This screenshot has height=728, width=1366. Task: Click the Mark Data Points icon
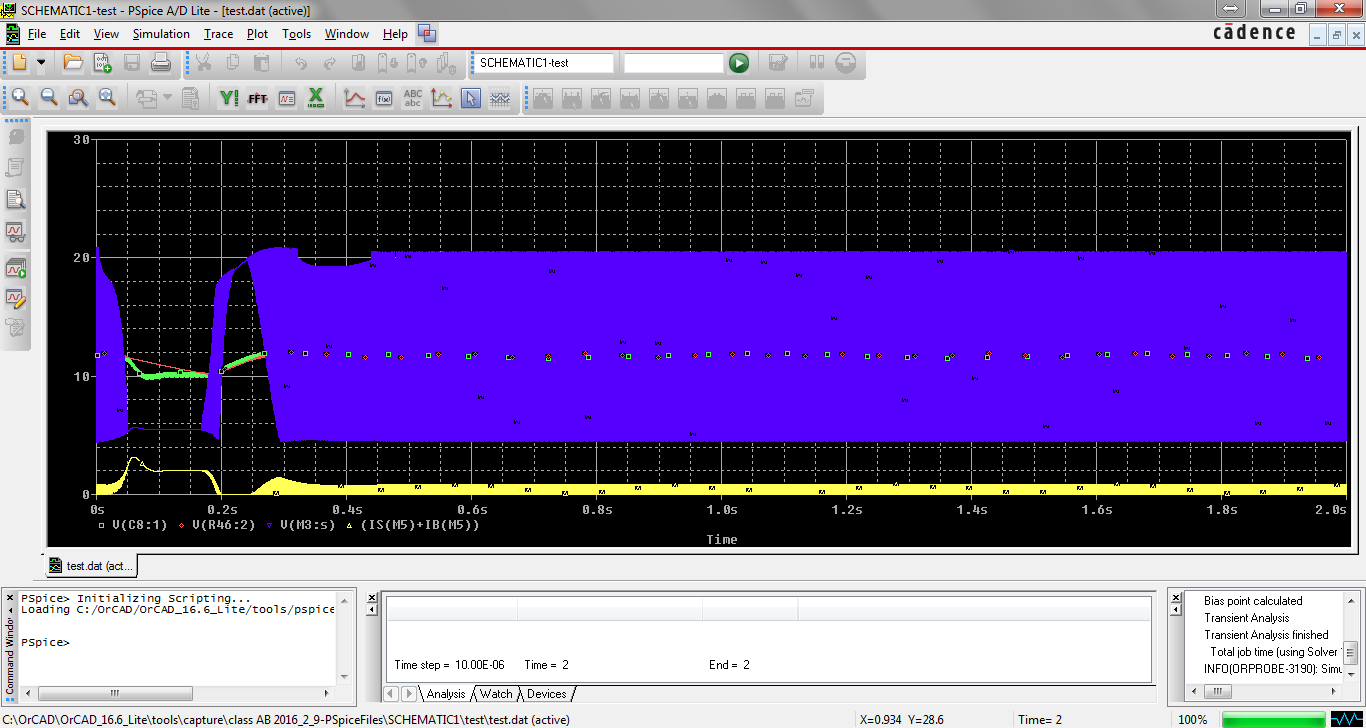442,98
